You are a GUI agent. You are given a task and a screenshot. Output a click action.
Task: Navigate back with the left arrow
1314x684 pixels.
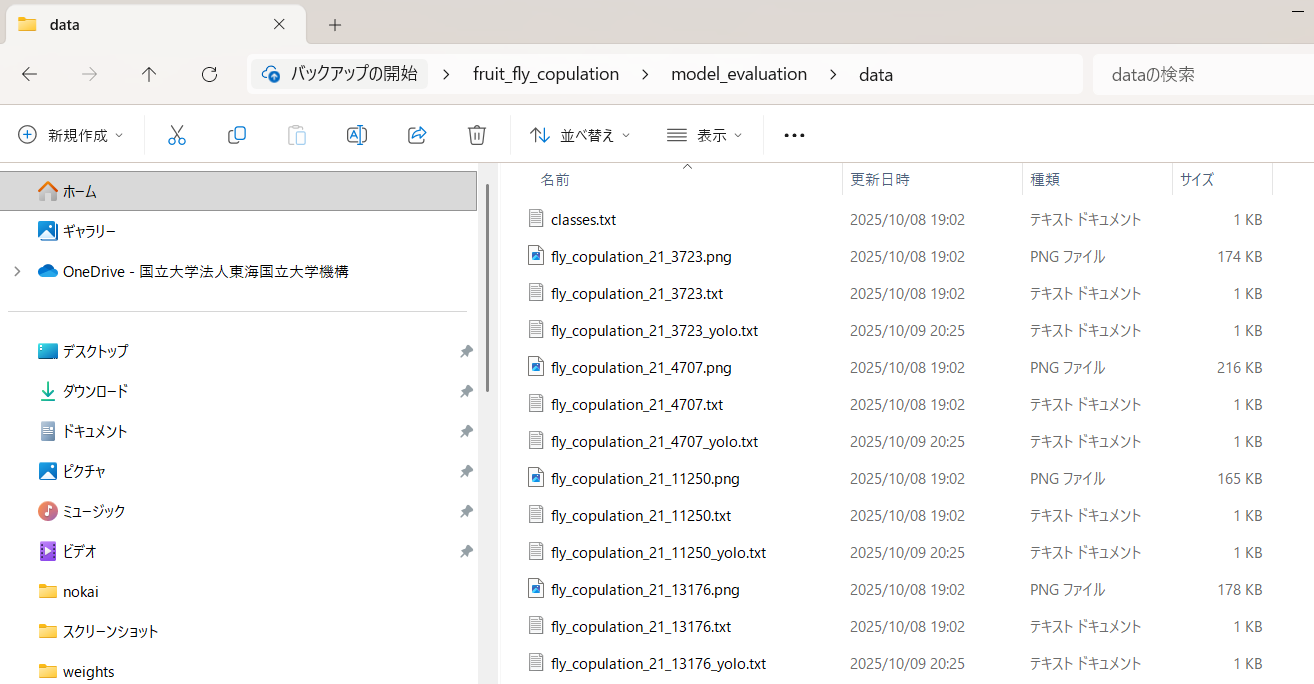(30, 74)
